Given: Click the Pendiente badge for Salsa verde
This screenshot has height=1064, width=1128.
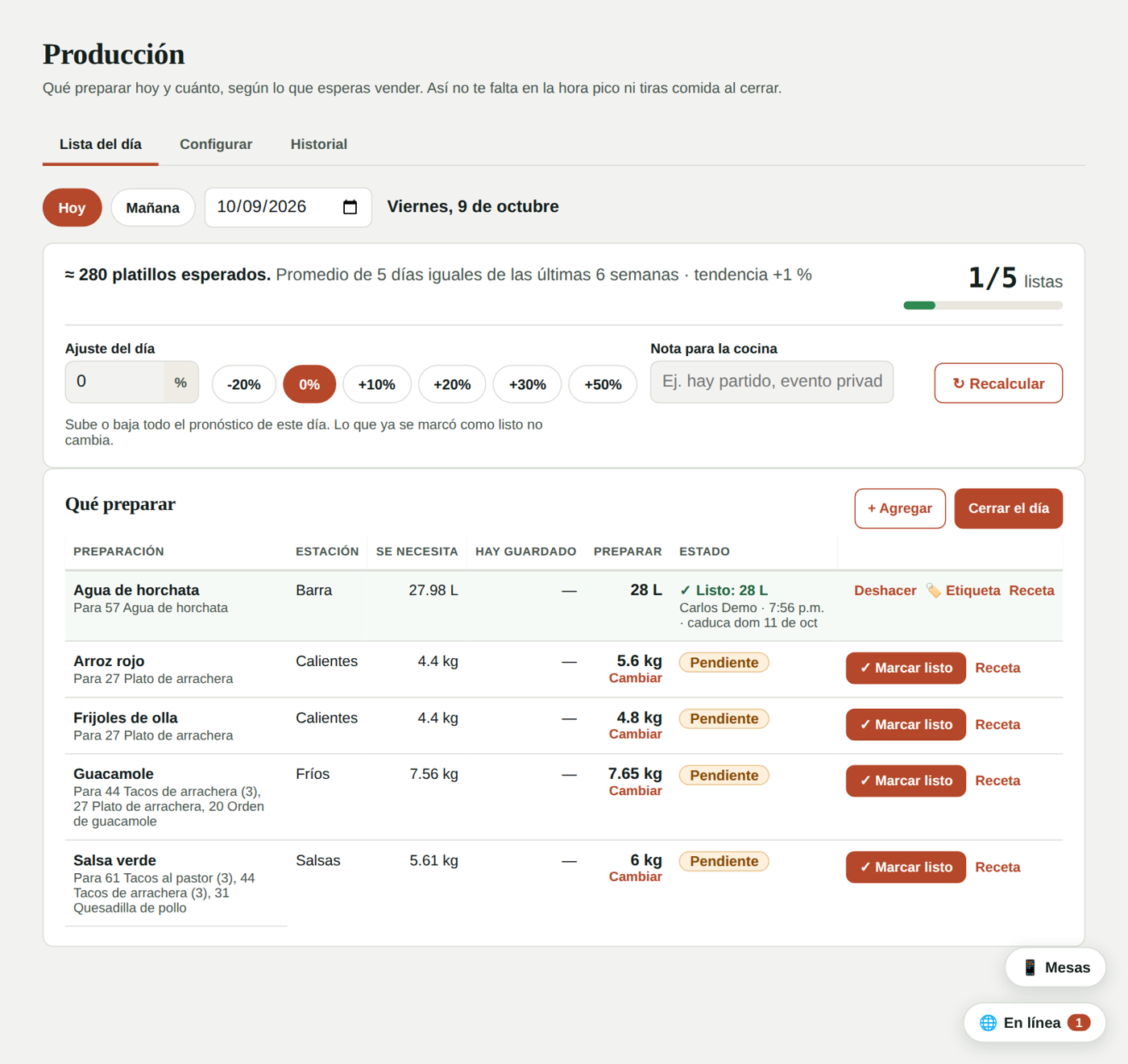Looking at the screenshot, I should 724,862.
